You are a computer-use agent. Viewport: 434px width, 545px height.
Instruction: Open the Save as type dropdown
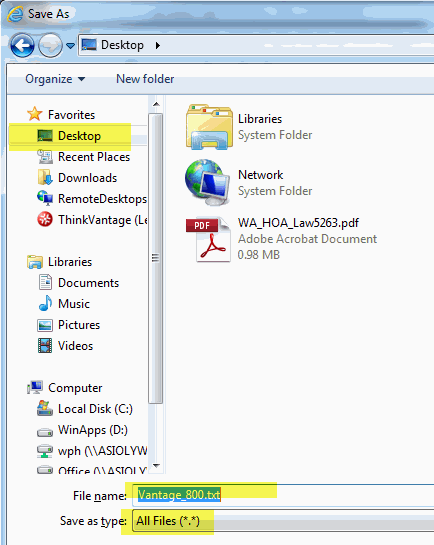click(x=283, y=521)
